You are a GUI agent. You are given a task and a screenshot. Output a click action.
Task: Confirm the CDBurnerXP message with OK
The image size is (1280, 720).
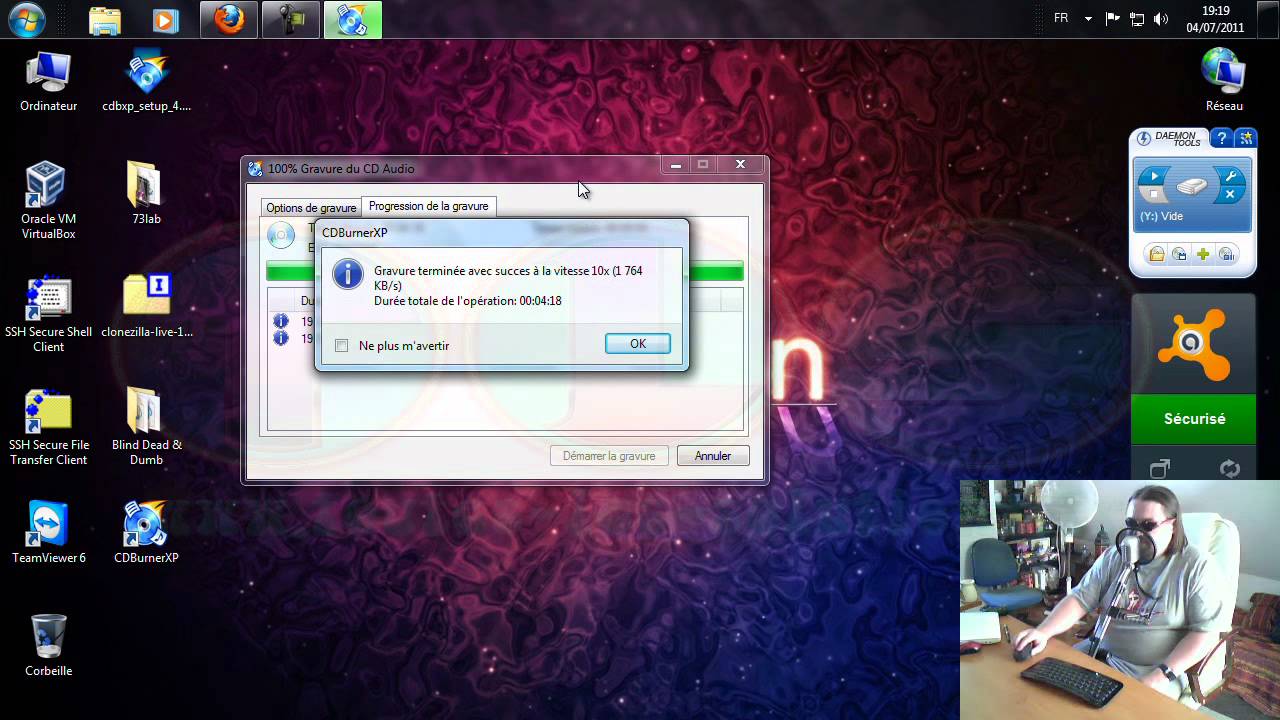pos(637,344)
